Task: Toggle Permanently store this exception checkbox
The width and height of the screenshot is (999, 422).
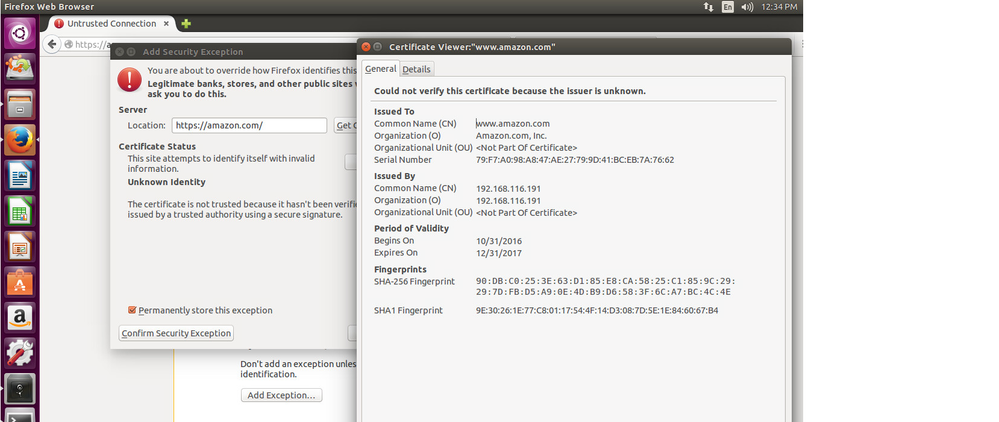Action: tap(133, 310)
